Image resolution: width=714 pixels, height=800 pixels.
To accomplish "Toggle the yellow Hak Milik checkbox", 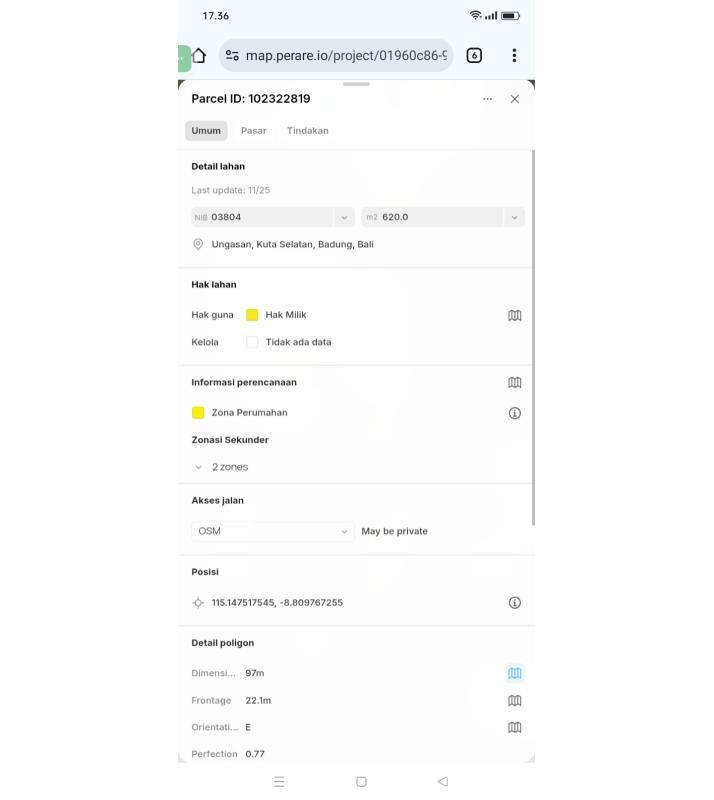I will tap(252, 315).
